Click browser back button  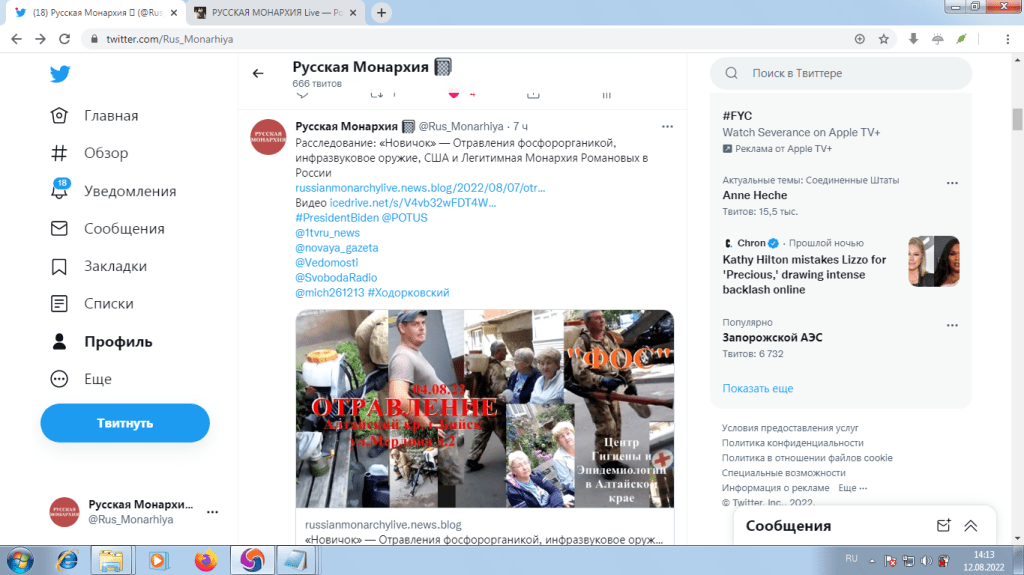click(16, 39)
